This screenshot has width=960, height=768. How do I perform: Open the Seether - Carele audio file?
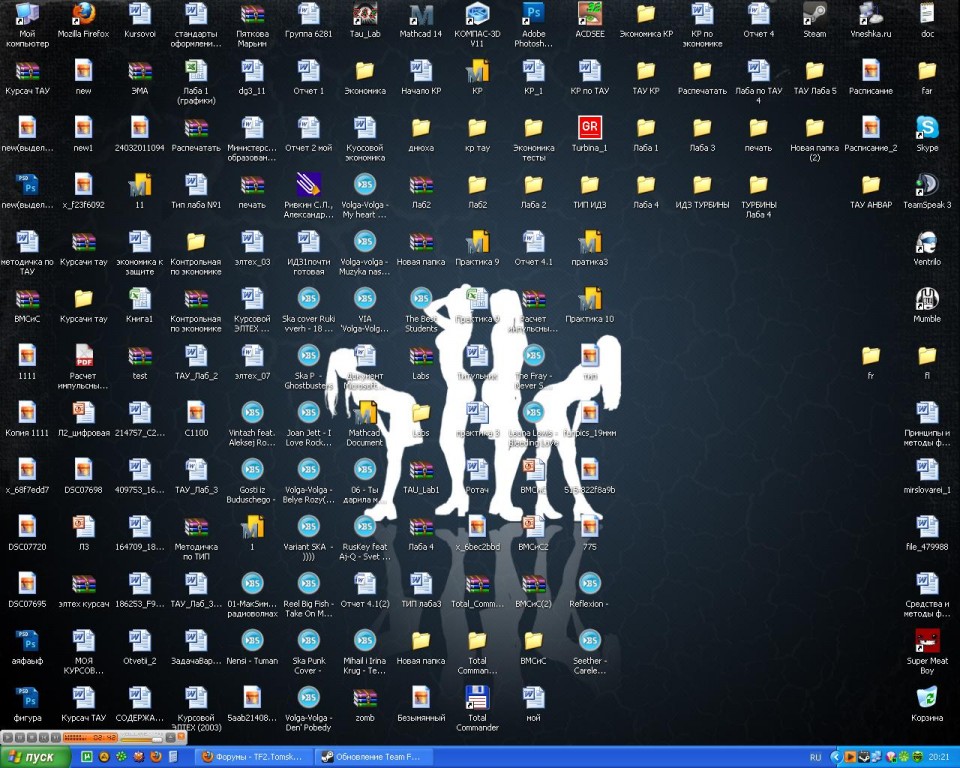590,651
